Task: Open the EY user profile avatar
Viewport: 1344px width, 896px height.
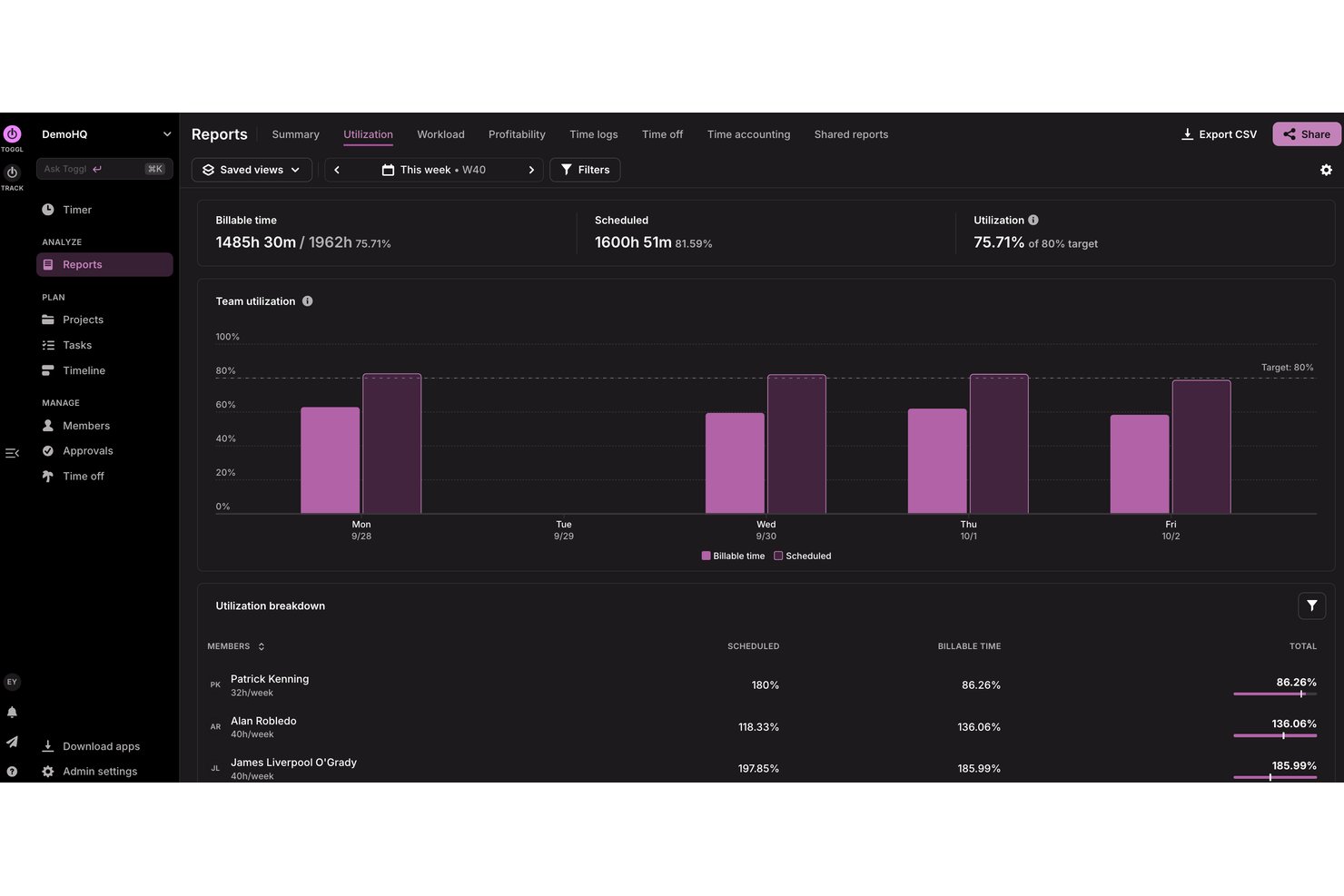Action: (12, 682)
